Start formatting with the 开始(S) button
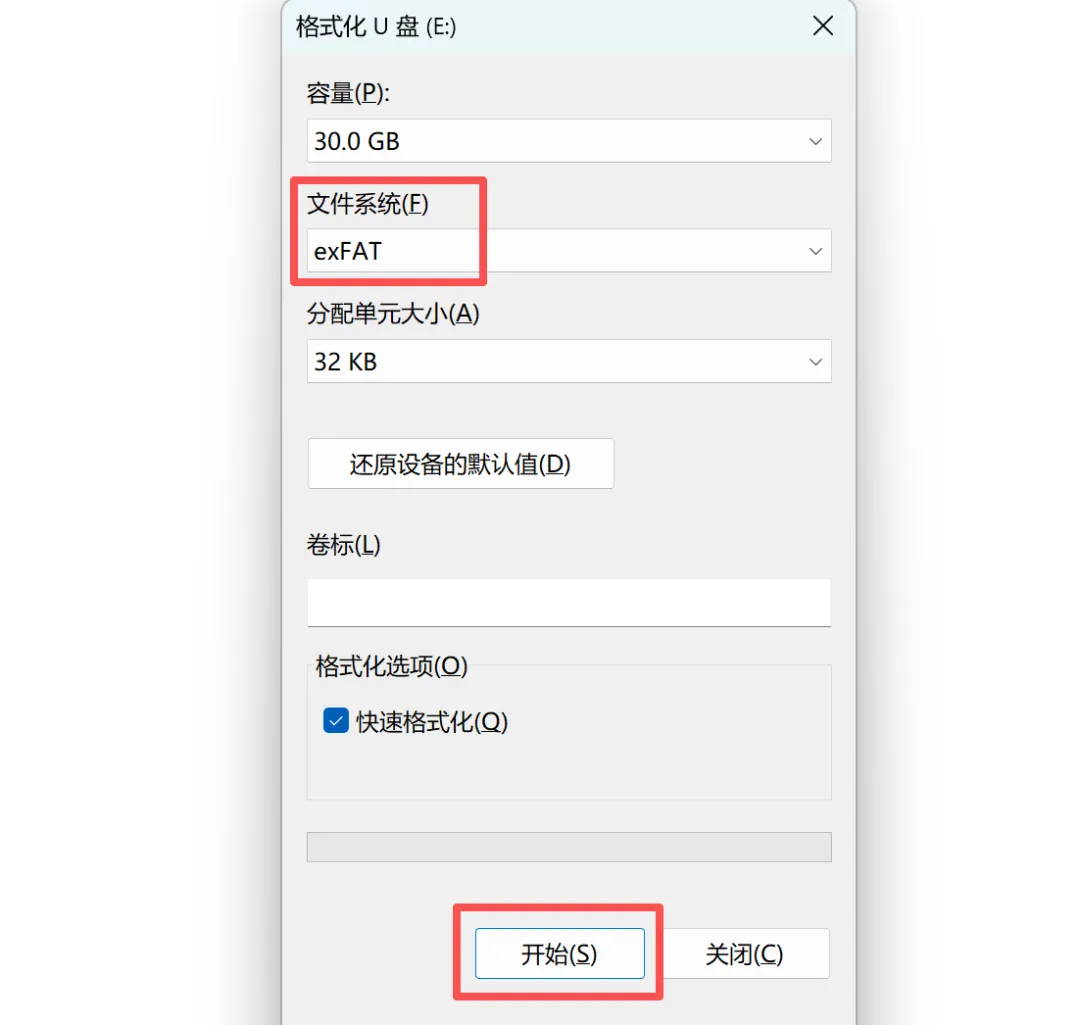This screenshot has width=1080, height=1025. pos(559,953)
